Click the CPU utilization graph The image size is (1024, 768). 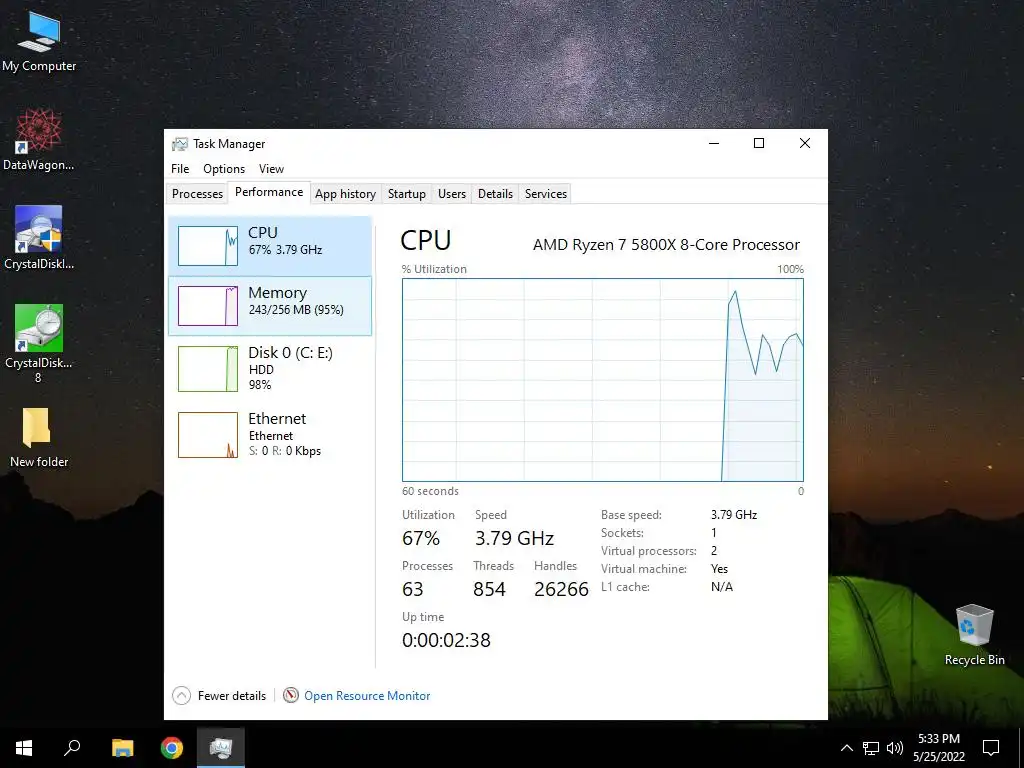click(603, 380)
